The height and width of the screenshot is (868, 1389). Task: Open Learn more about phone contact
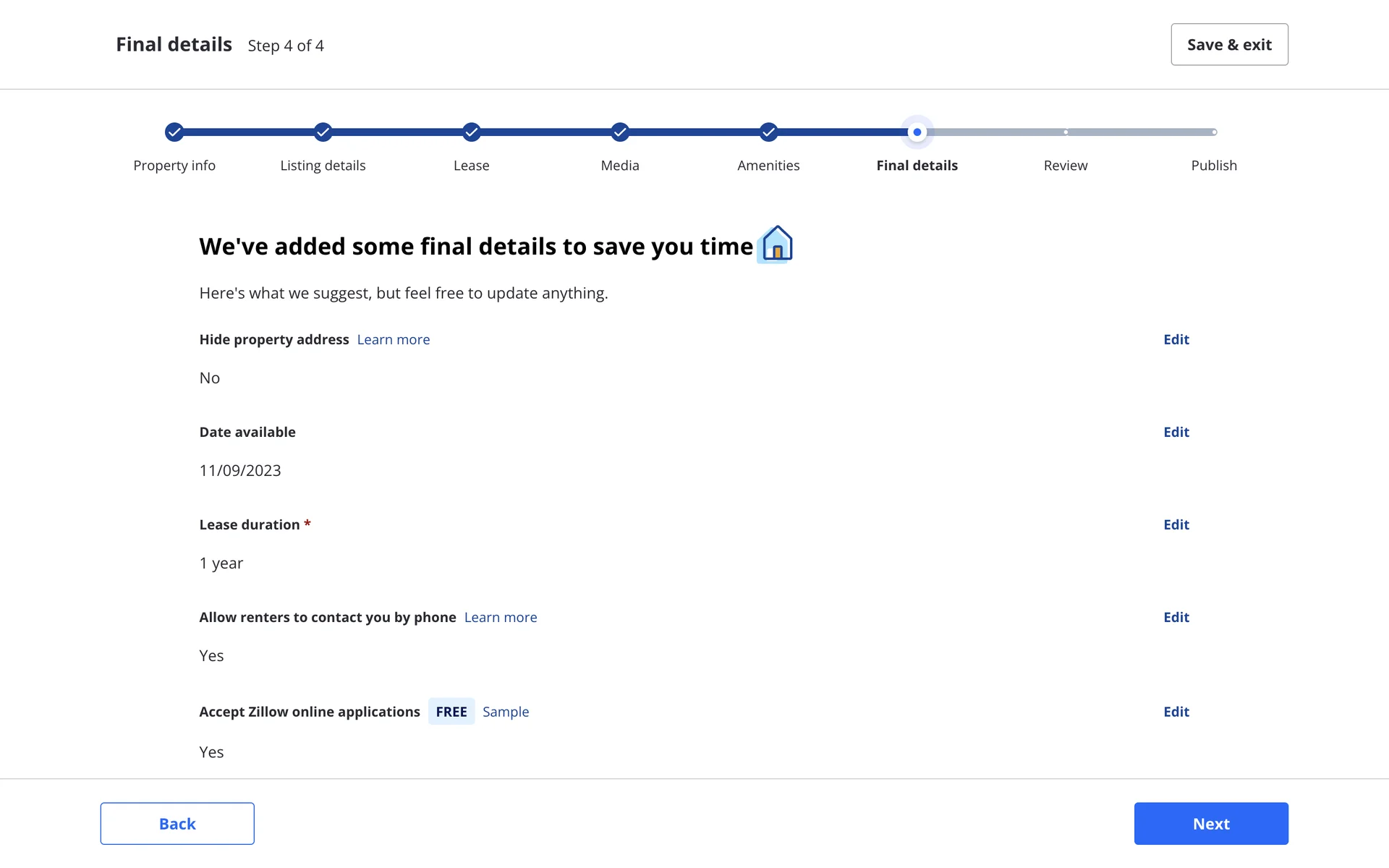(501, 617)
